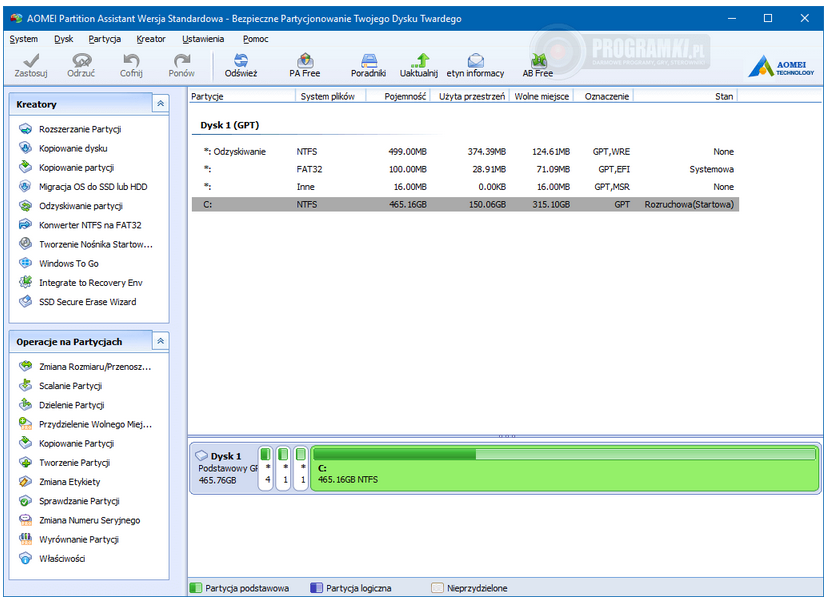Choose Zmiana Rozmiaru/Przenoszenie operation

click(95, 367)
